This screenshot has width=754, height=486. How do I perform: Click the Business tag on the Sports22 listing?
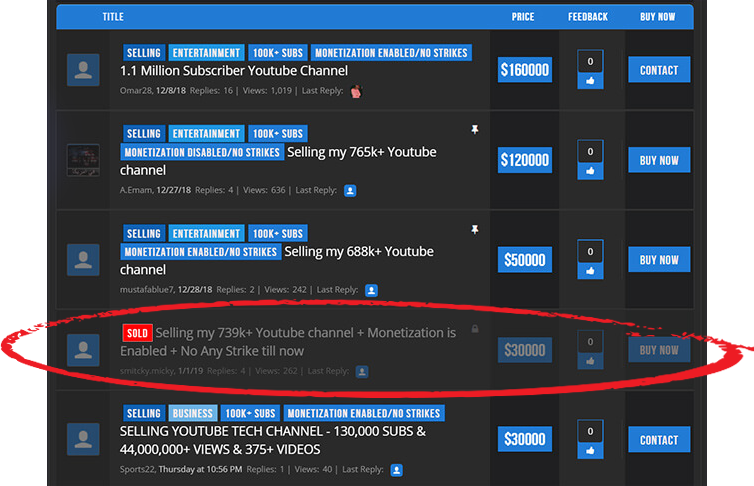(x=193, y=413)
